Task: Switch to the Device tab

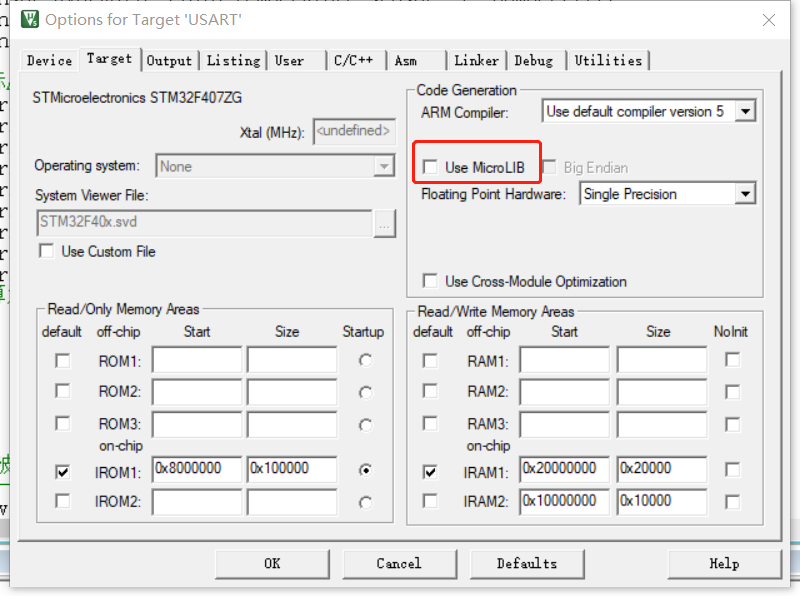Action: 49,61
